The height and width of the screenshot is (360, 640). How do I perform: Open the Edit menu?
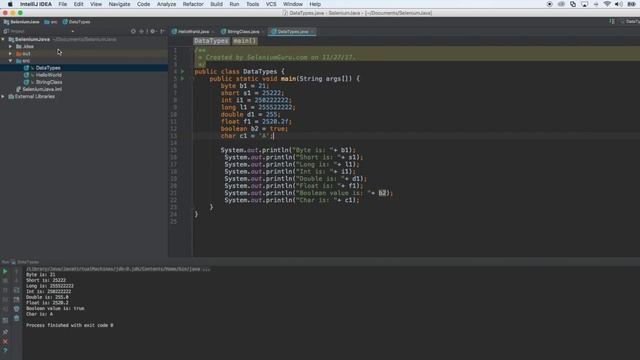[78, 4]
